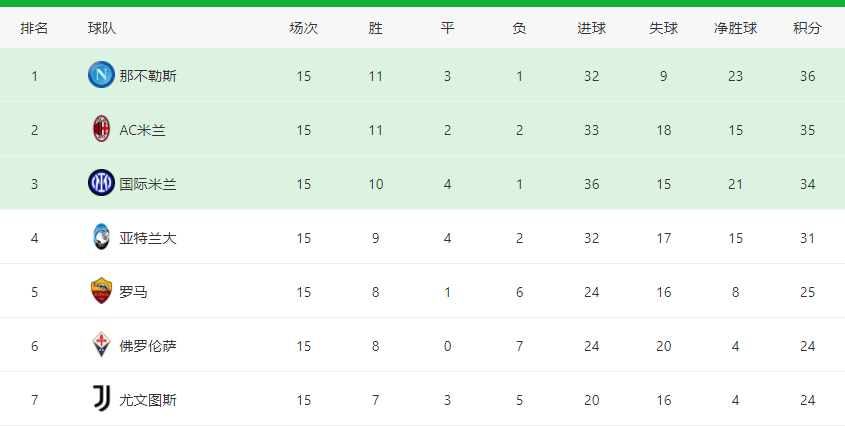Click the Atalanta club badge

tap(101, 237)
